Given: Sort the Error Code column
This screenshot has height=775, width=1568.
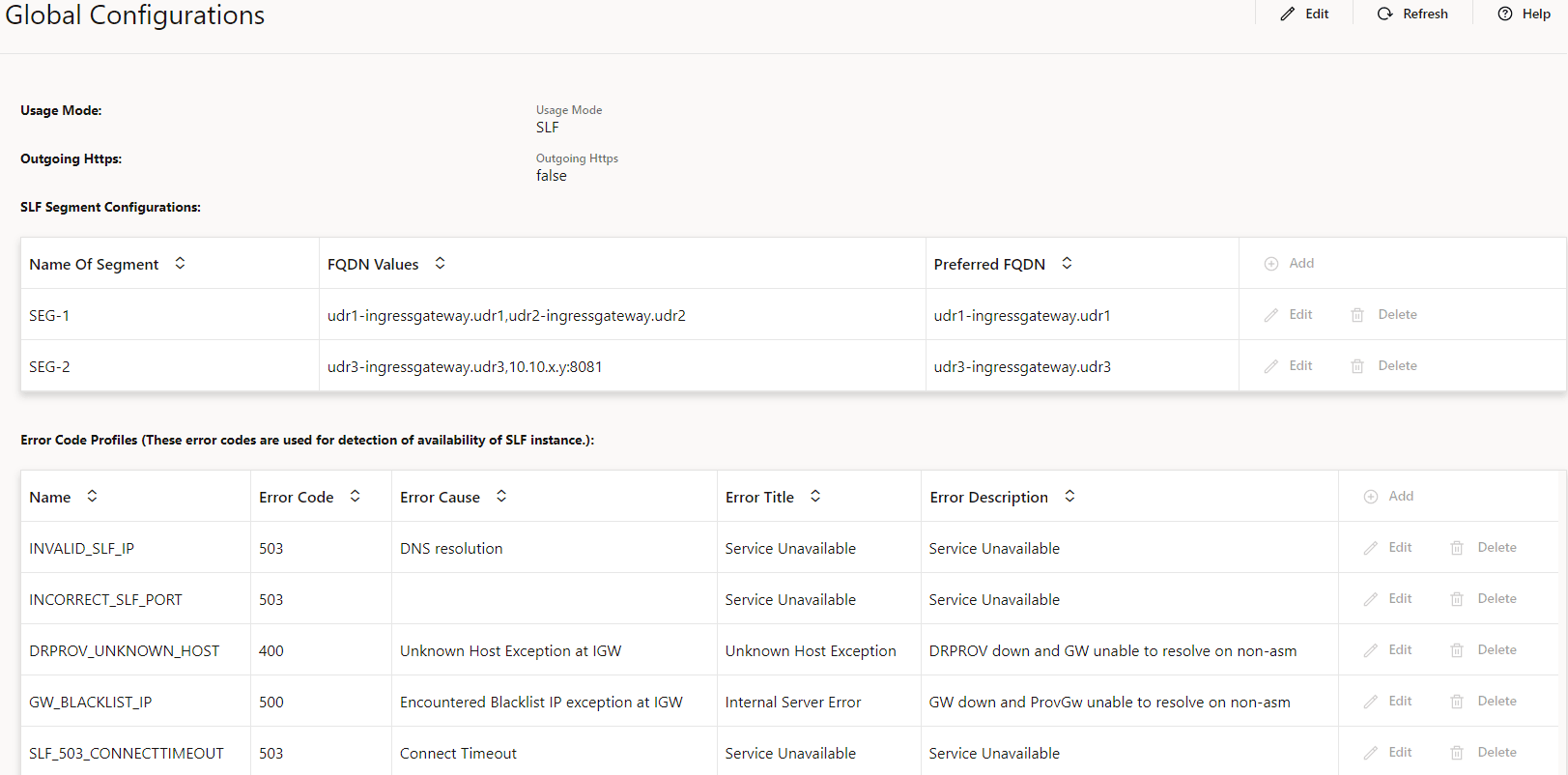Looking at the screenshot, I should (x=355, y=497).
